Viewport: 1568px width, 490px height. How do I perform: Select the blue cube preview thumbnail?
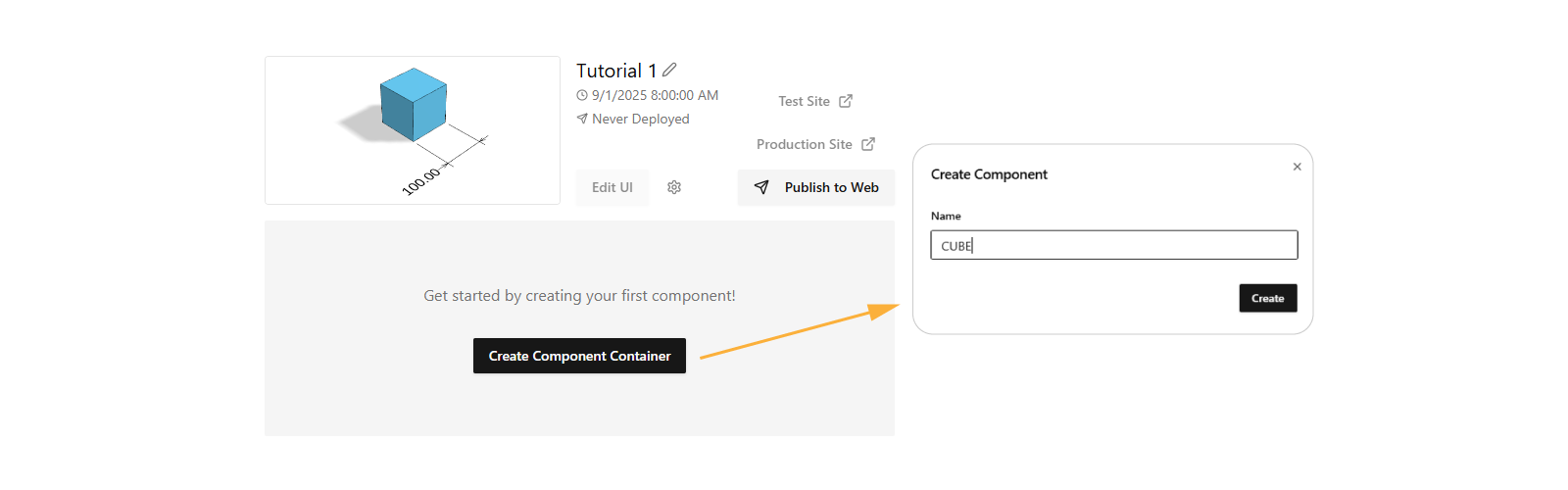pyautogui.click(x=413, y=130)
